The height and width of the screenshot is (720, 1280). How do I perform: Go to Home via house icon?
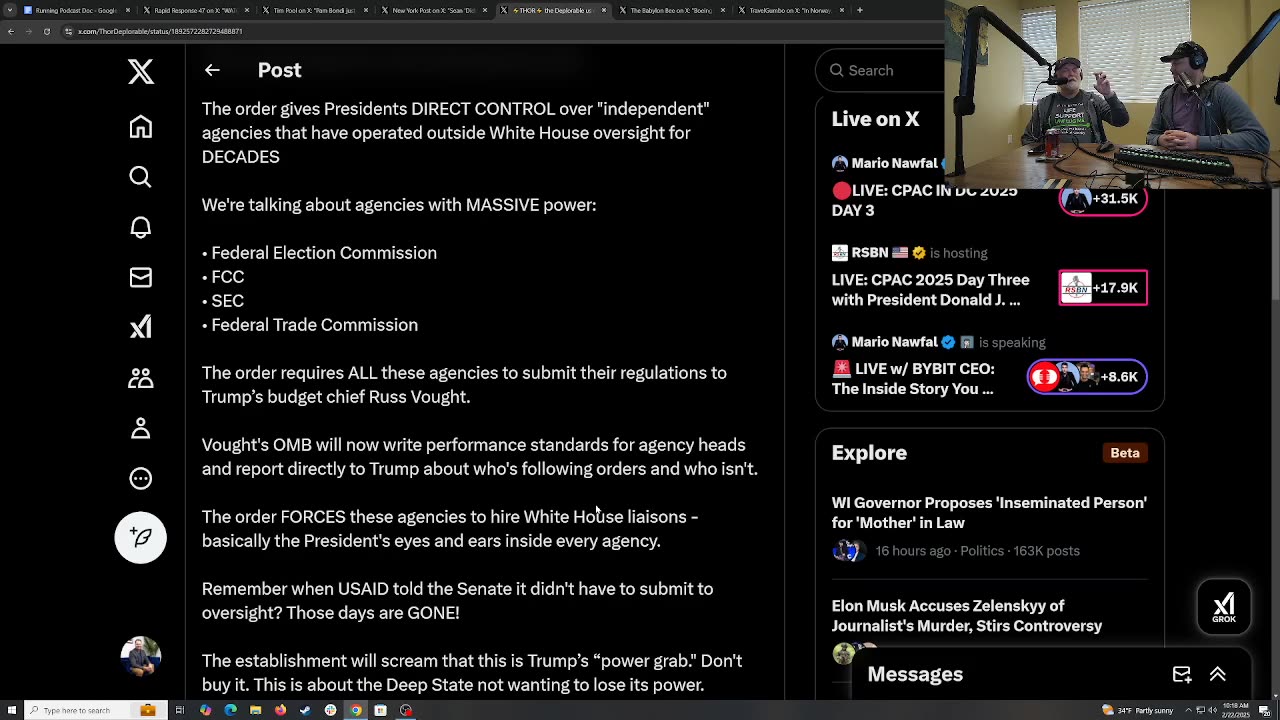[140, 126]
